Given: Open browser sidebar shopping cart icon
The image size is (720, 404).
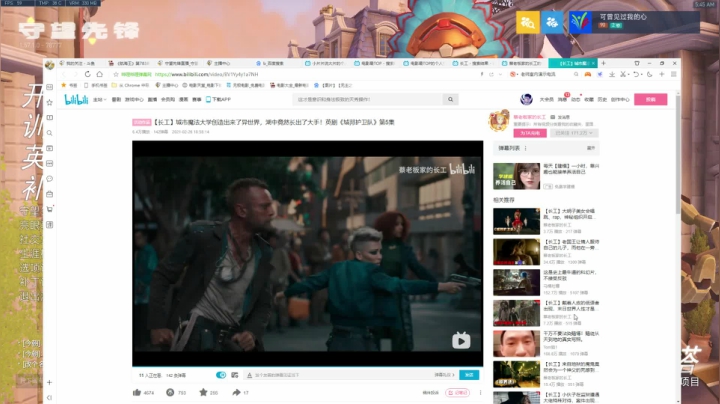Looking at the screenshot, I should point(50,209).
